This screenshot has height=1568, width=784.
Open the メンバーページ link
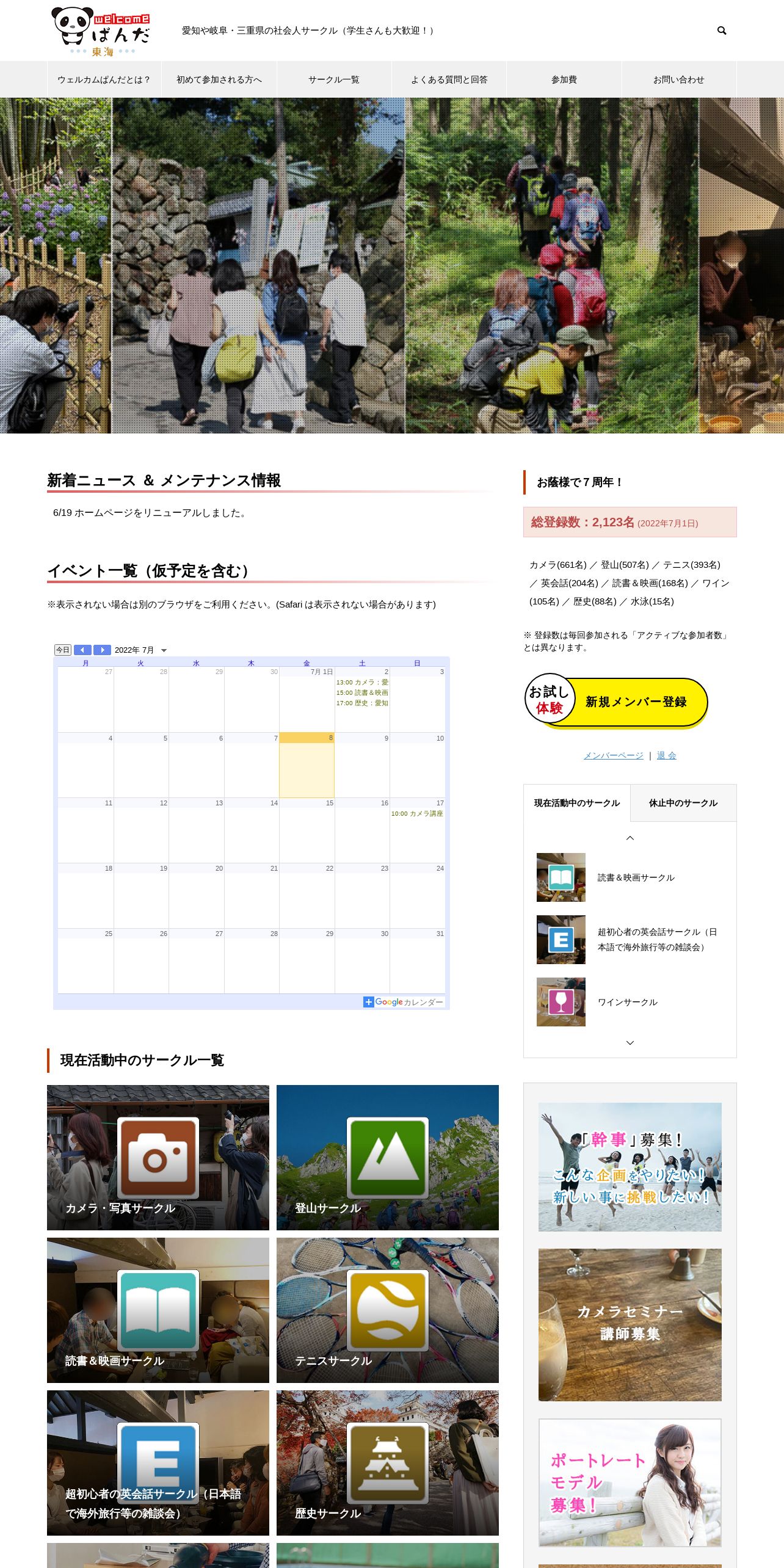pos(614,755)
